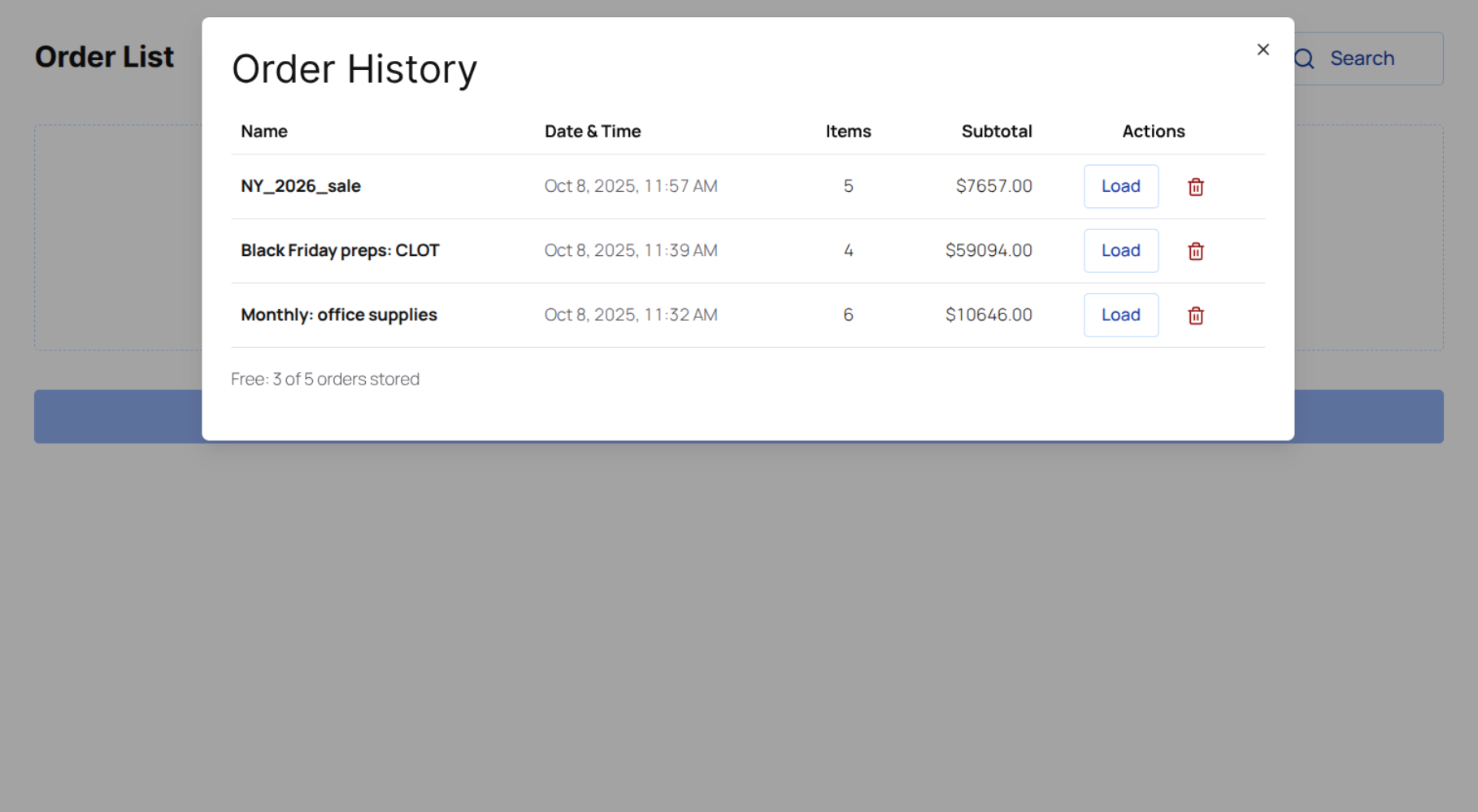The width and height of the screenshot is (1478, 812).
Task: Click the Date & Time column header
Action: click(x=593, y=131)
